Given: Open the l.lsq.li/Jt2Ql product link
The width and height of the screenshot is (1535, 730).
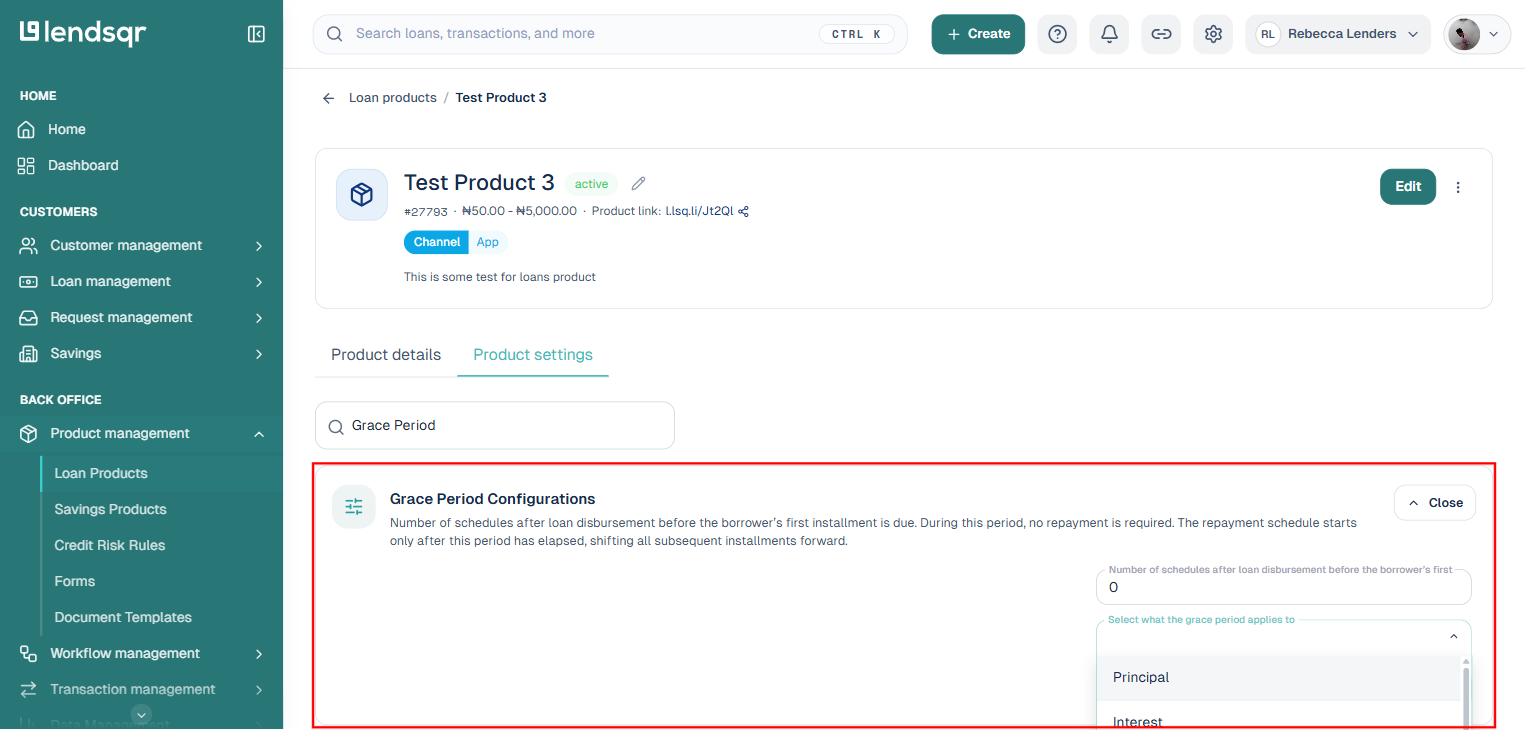Looking at the screenshot, I should tap(700, 211).
